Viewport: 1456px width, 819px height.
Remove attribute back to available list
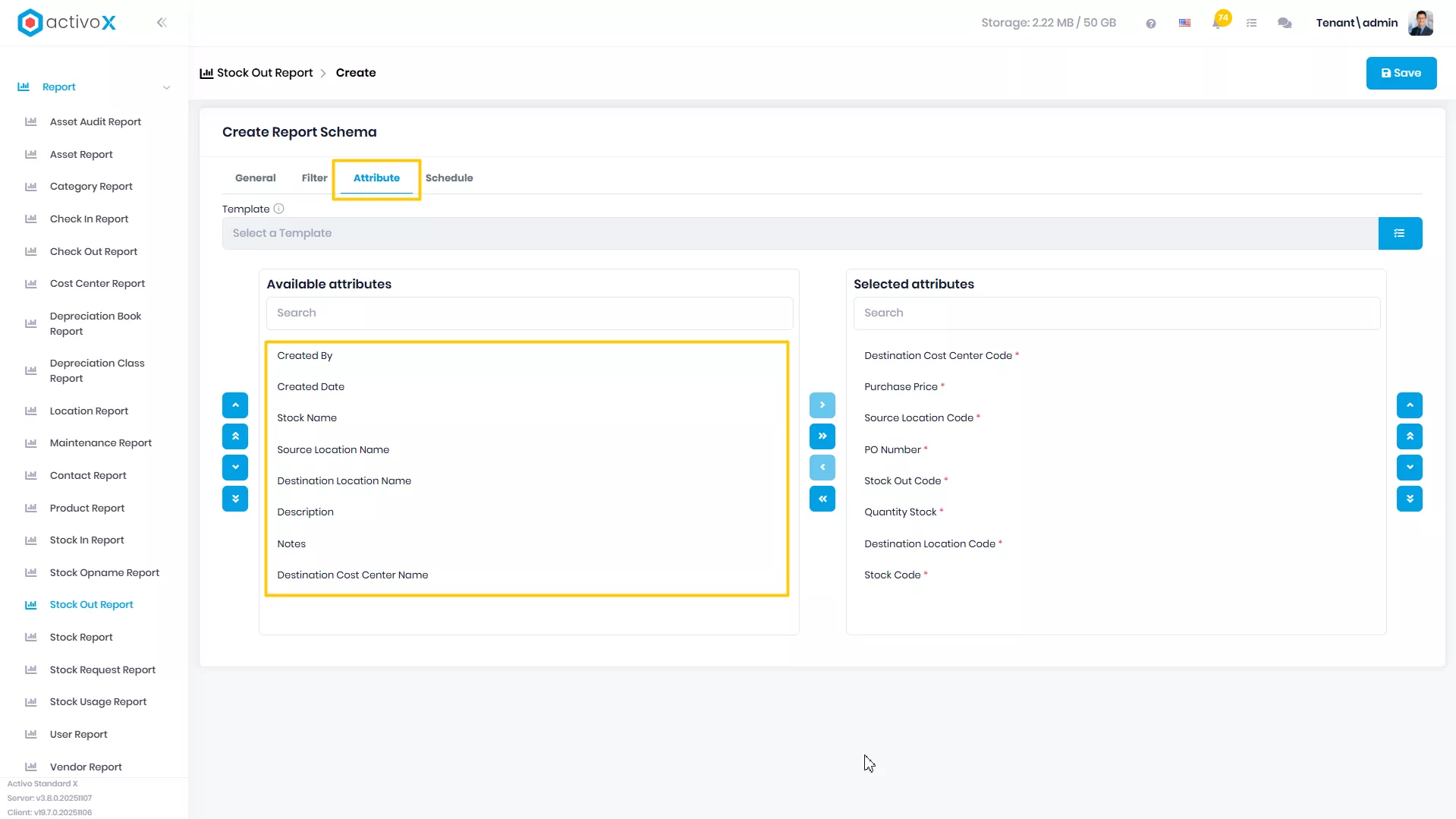pyautogui.click(x=822, y=468)
